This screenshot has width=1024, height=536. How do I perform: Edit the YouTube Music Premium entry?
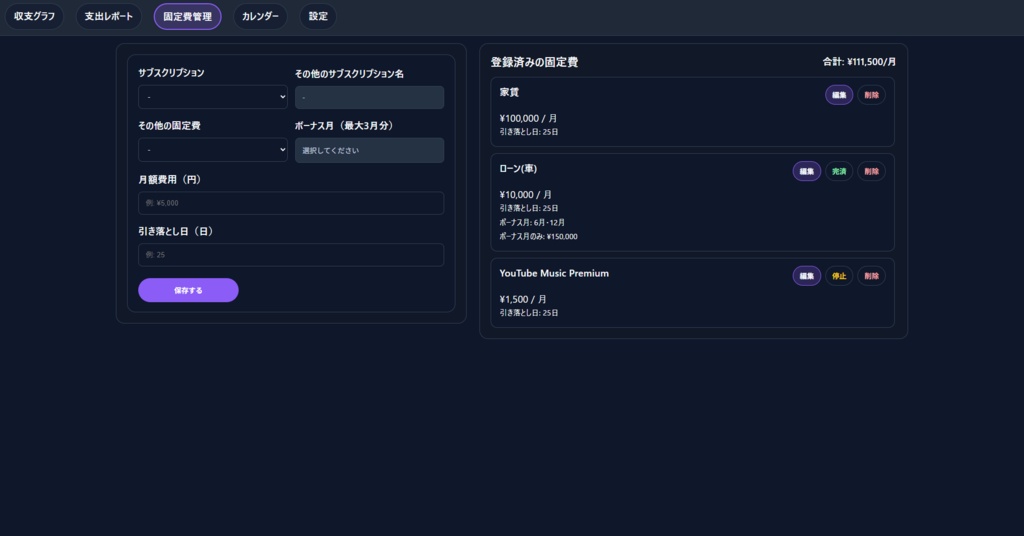(x=807, y=276)
